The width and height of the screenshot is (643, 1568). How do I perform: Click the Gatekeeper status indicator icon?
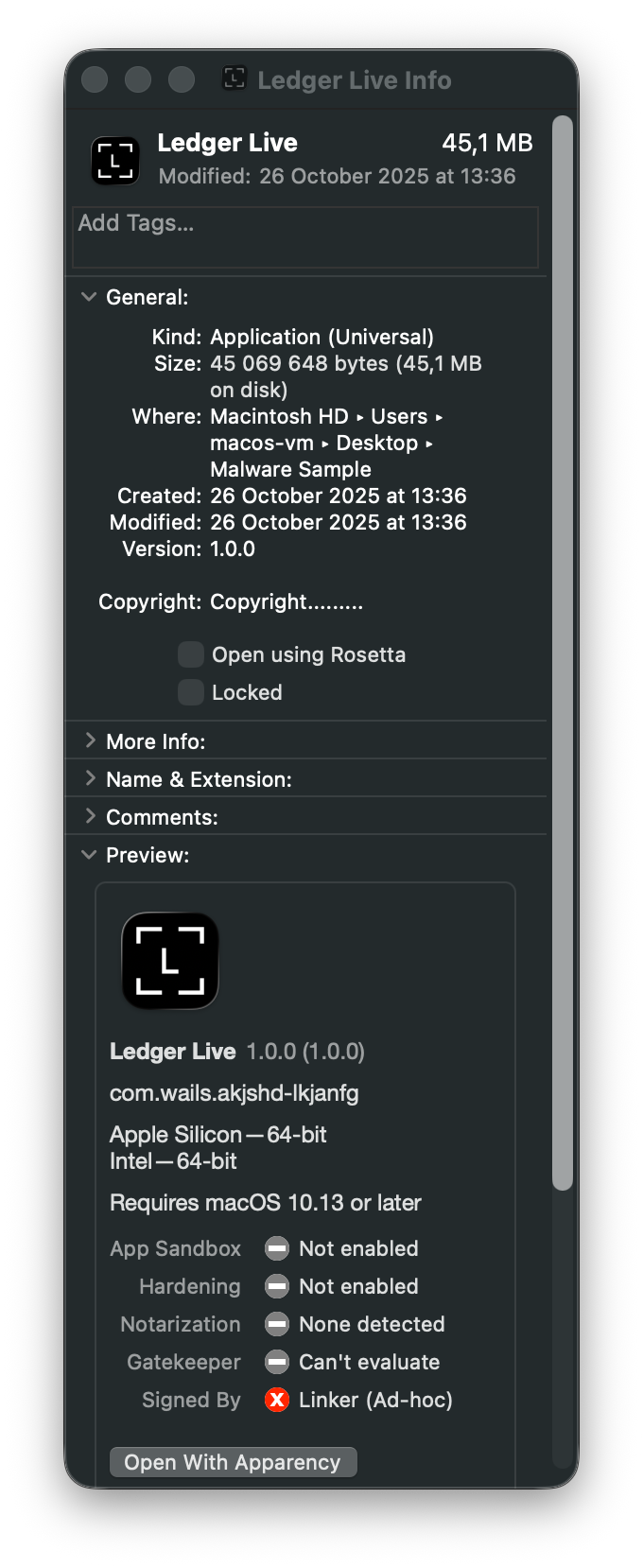[x=276, y=1362]
